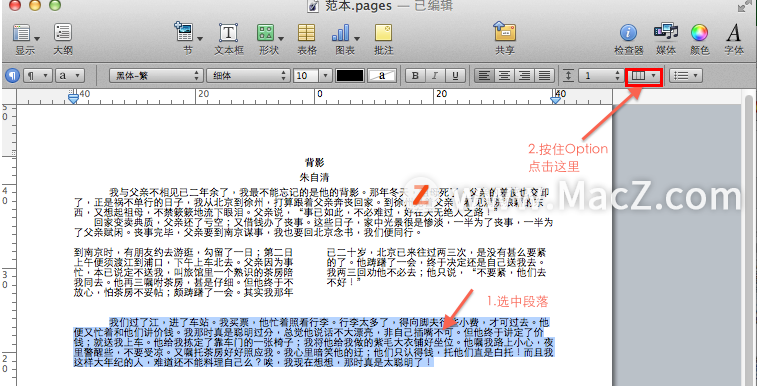Click the yellow minimize window button

[x=35, y=5]
